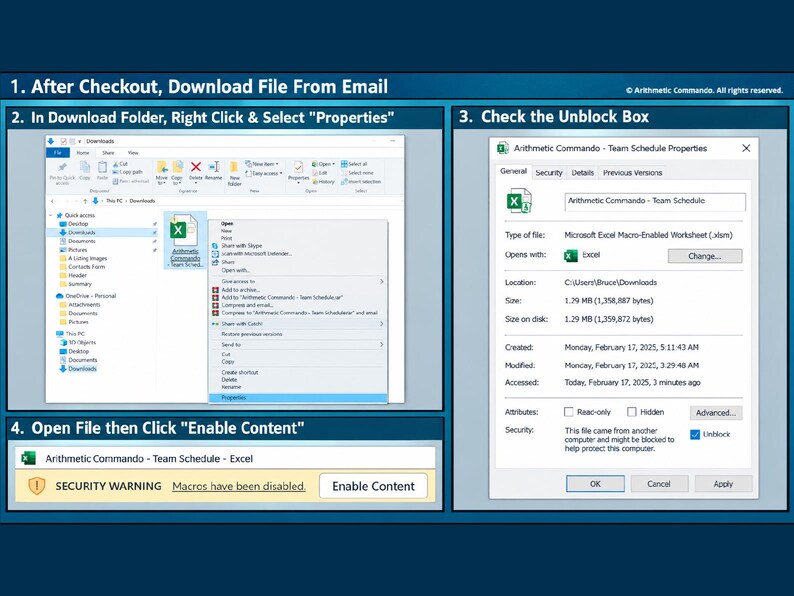Collapse the Quick access tree node
This screenshot has width=794, height=596.
click(x=51, y=216)
